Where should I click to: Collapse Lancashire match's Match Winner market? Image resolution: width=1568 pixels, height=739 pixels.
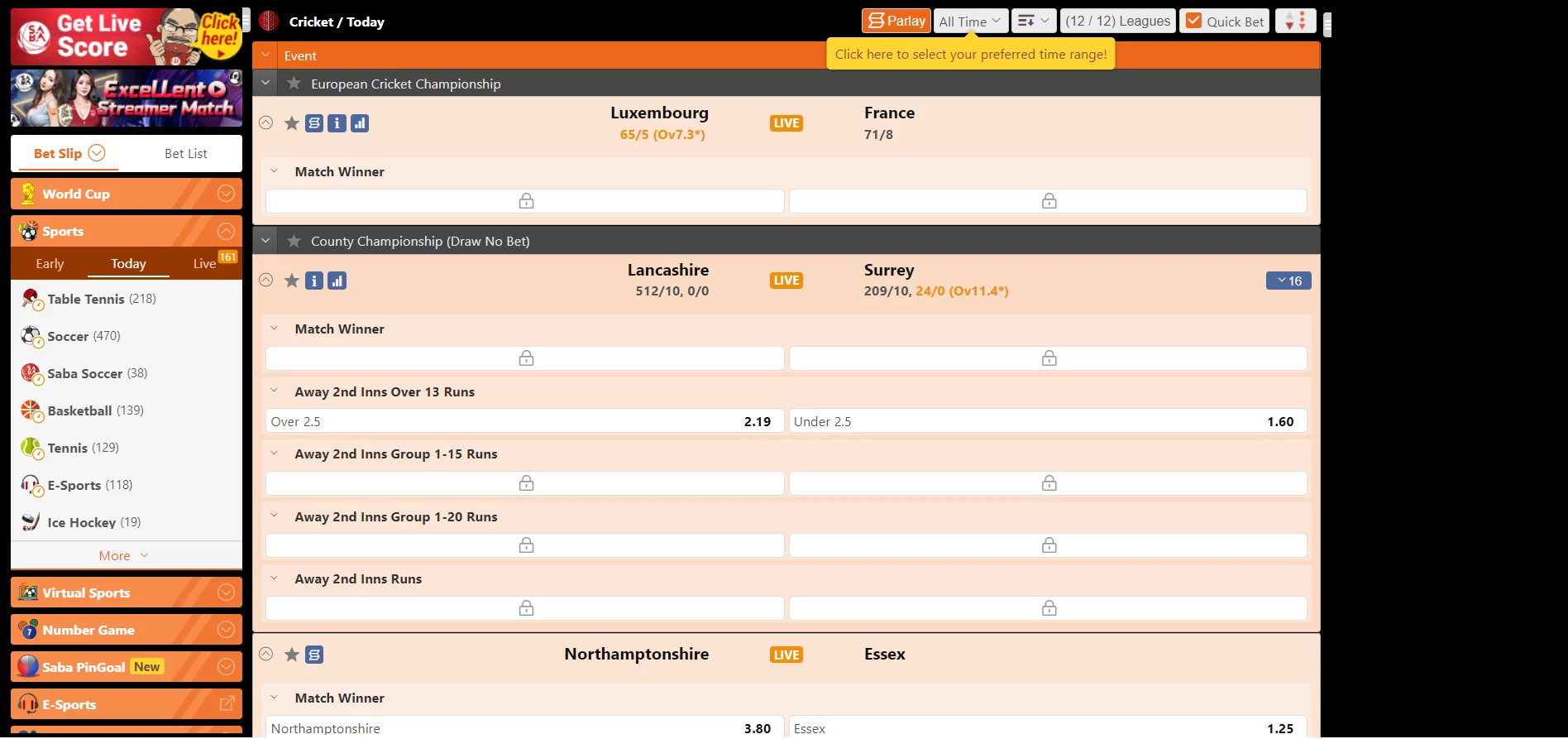(274, 329)
